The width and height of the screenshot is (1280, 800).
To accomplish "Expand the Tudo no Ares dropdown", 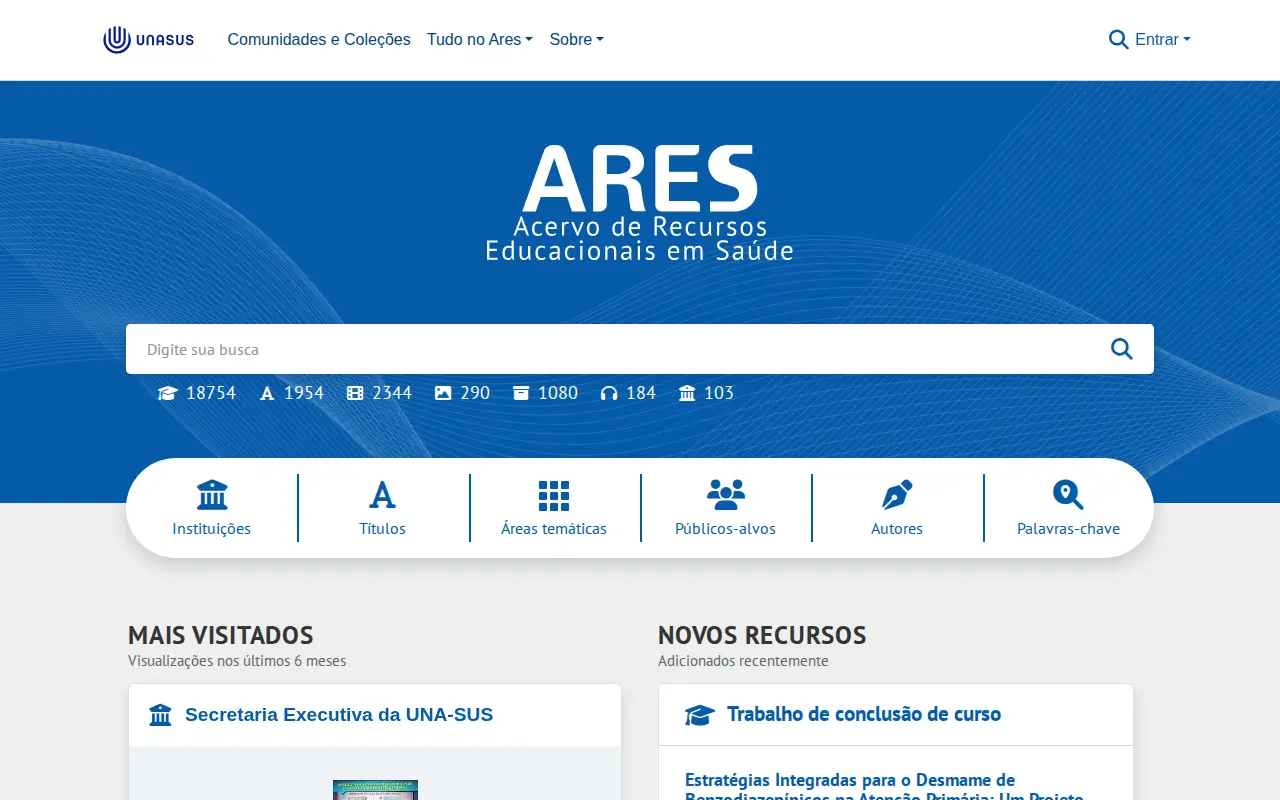I will coord(480,40).
